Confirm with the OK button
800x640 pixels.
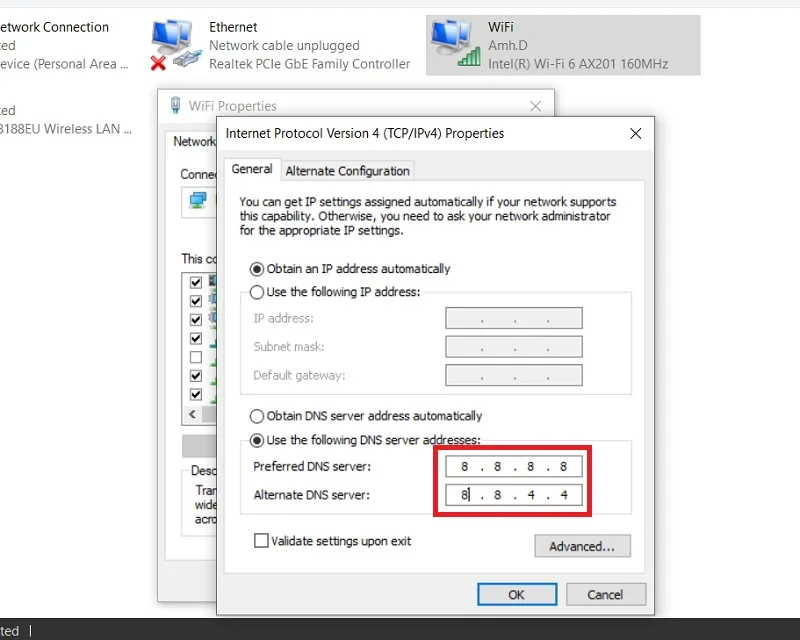517,595
